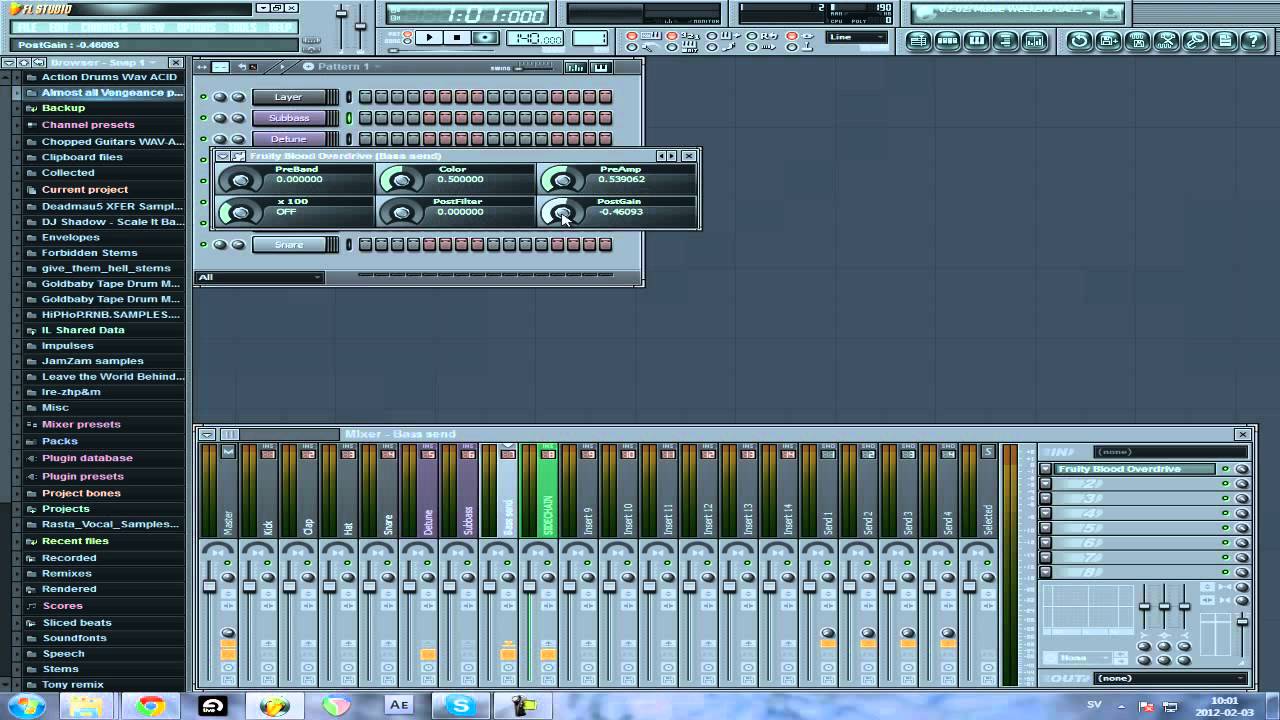Open Fruity Blood Overdrive plugin options arrow
Viewport: 1280px width, 720px height.
pos(222,156)
